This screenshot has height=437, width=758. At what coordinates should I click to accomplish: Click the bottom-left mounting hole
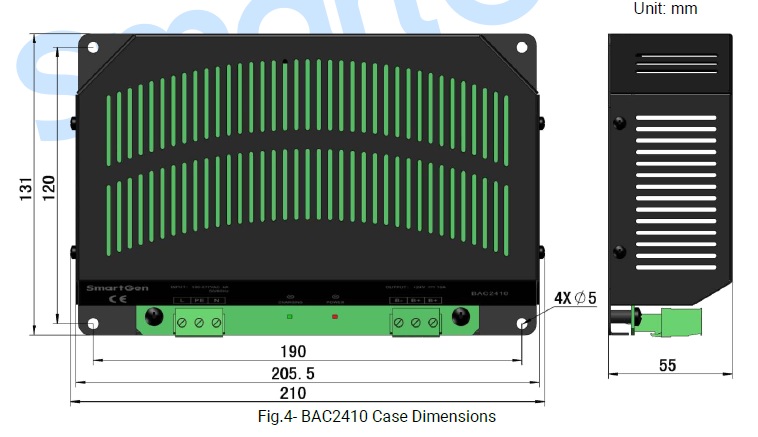click(x=93, y=323)
